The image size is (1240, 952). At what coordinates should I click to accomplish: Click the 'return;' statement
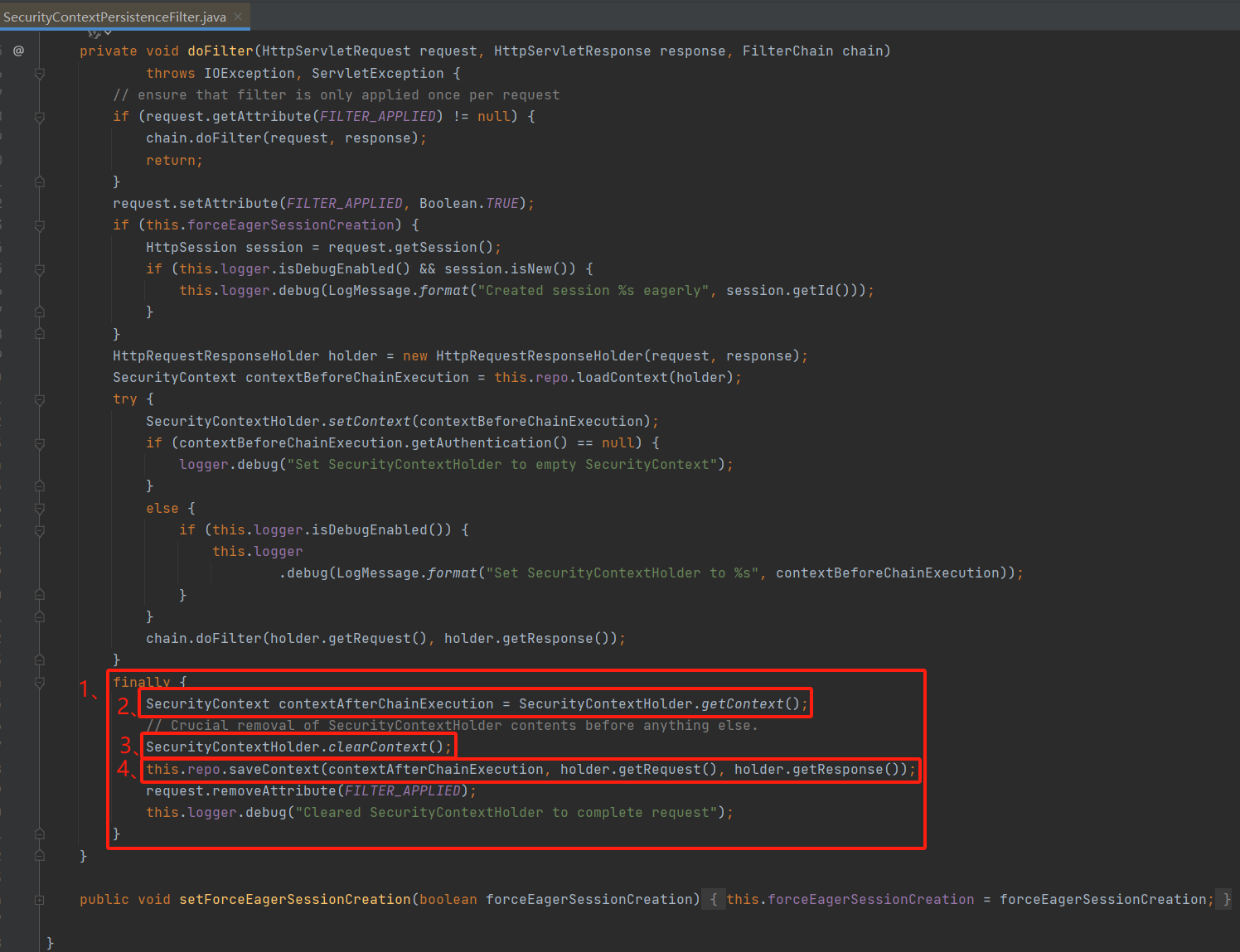point(174,161)
